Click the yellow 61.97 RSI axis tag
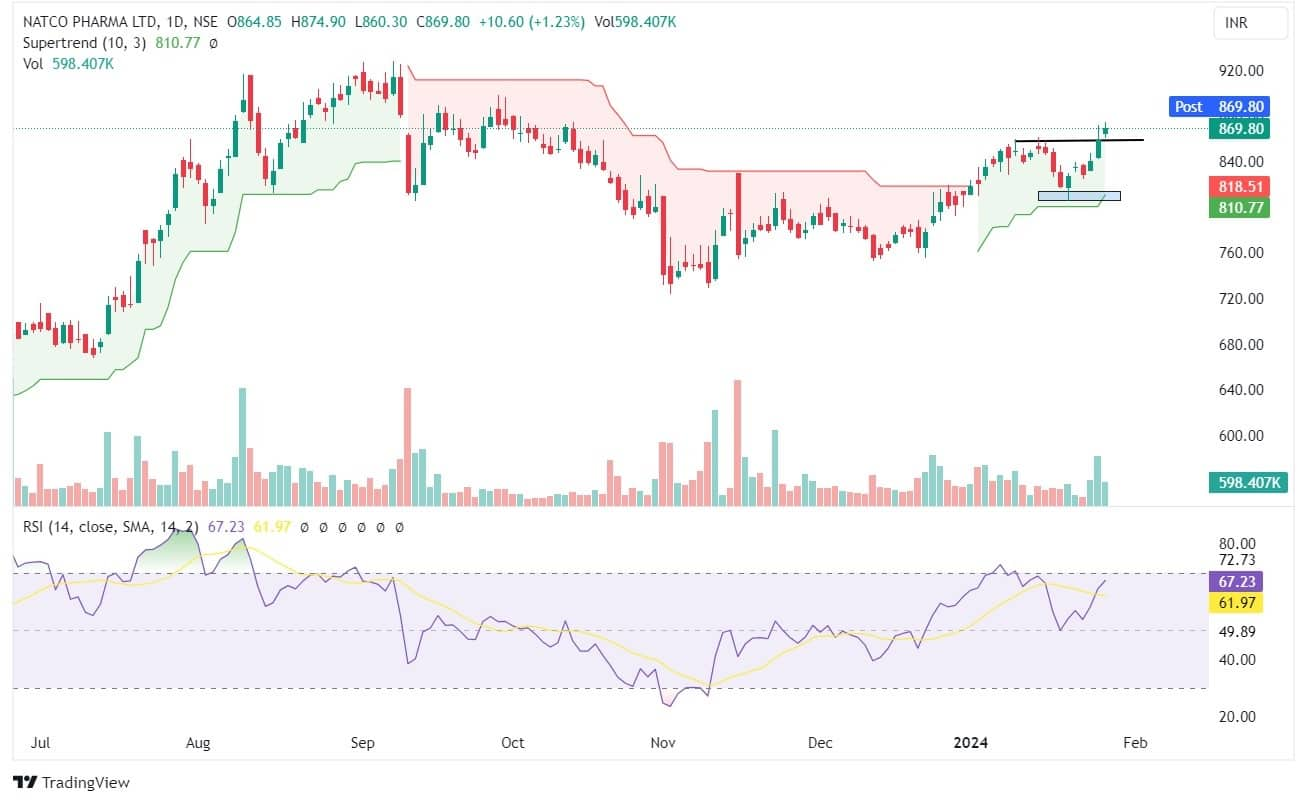Image resolution: width=1307 pixels, height=804 pixels. click(x=1237, y=603)
